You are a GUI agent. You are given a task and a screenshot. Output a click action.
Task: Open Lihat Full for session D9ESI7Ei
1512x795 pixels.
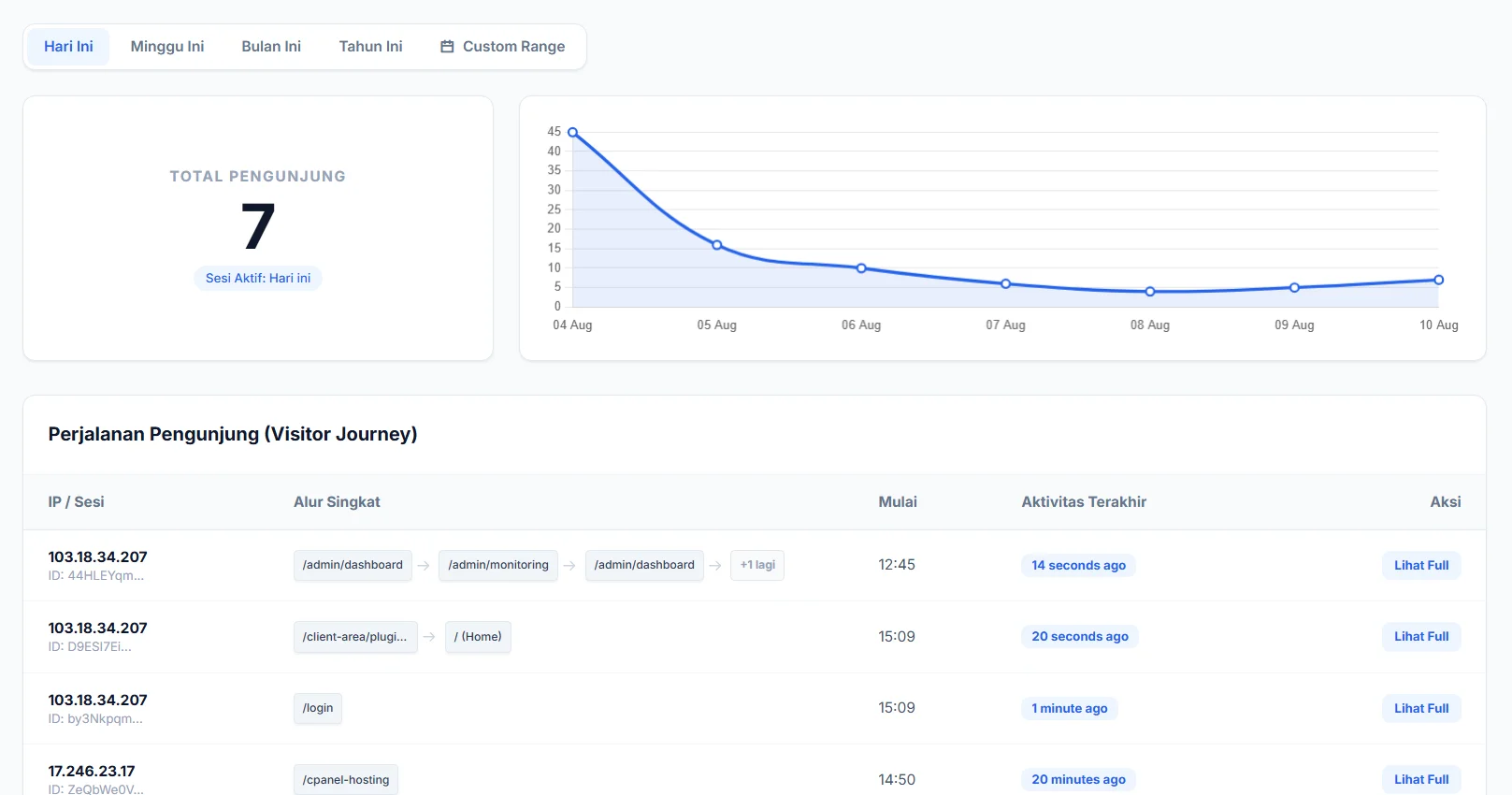point(1421,636)
